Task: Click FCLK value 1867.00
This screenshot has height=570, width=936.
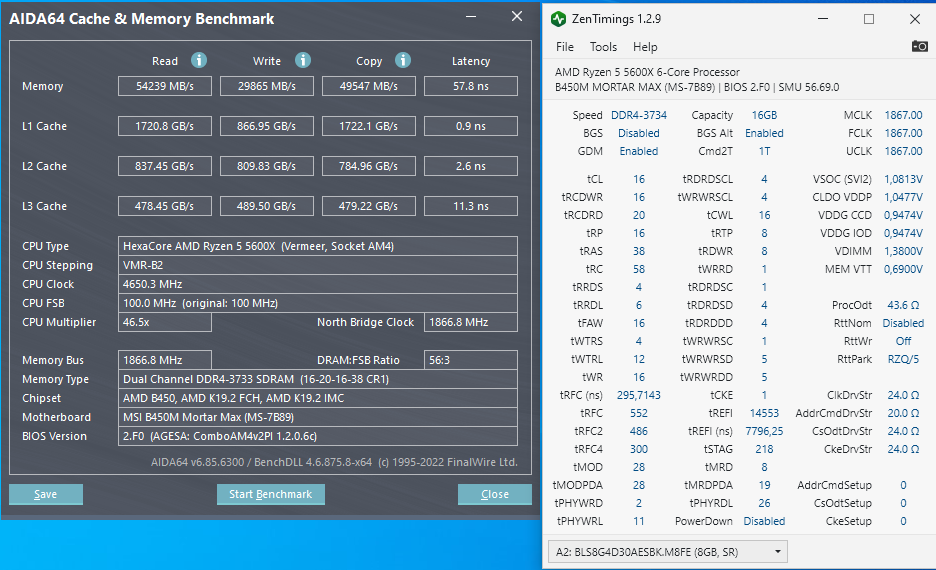Action: coord(903,133)
